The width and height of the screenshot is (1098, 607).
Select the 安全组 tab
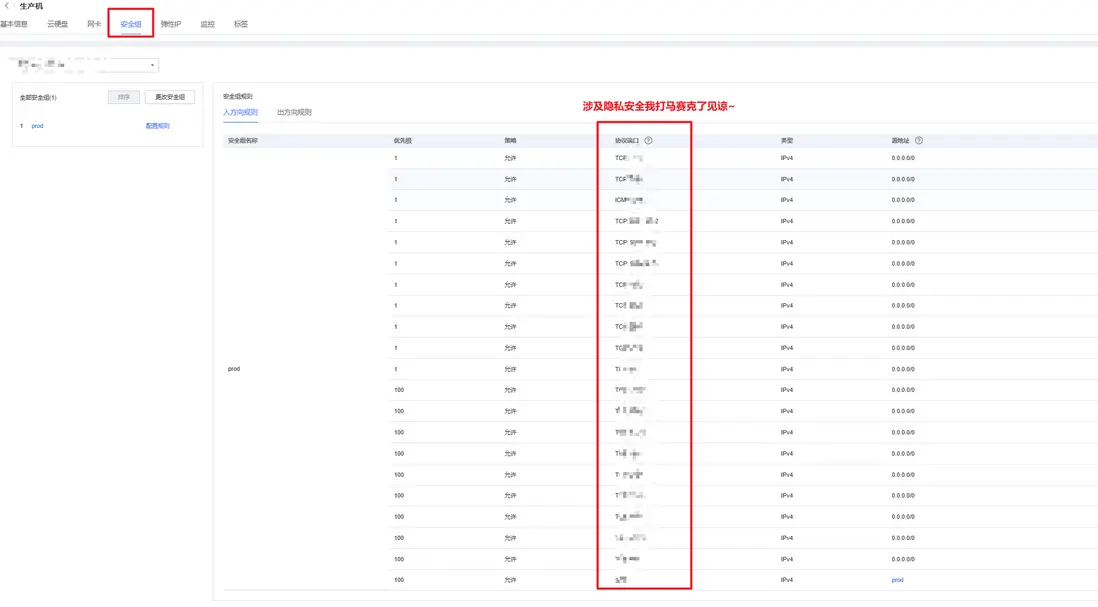(131, 24)
